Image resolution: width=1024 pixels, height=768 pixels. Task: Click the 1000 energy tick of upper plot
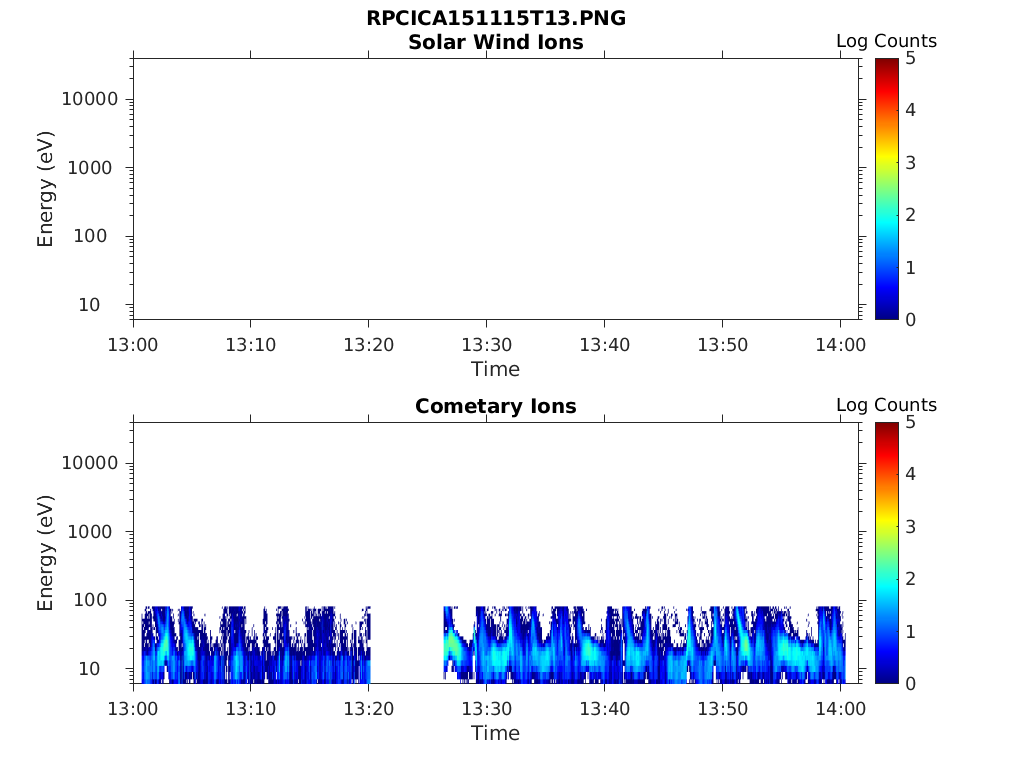tap(90, 168)
